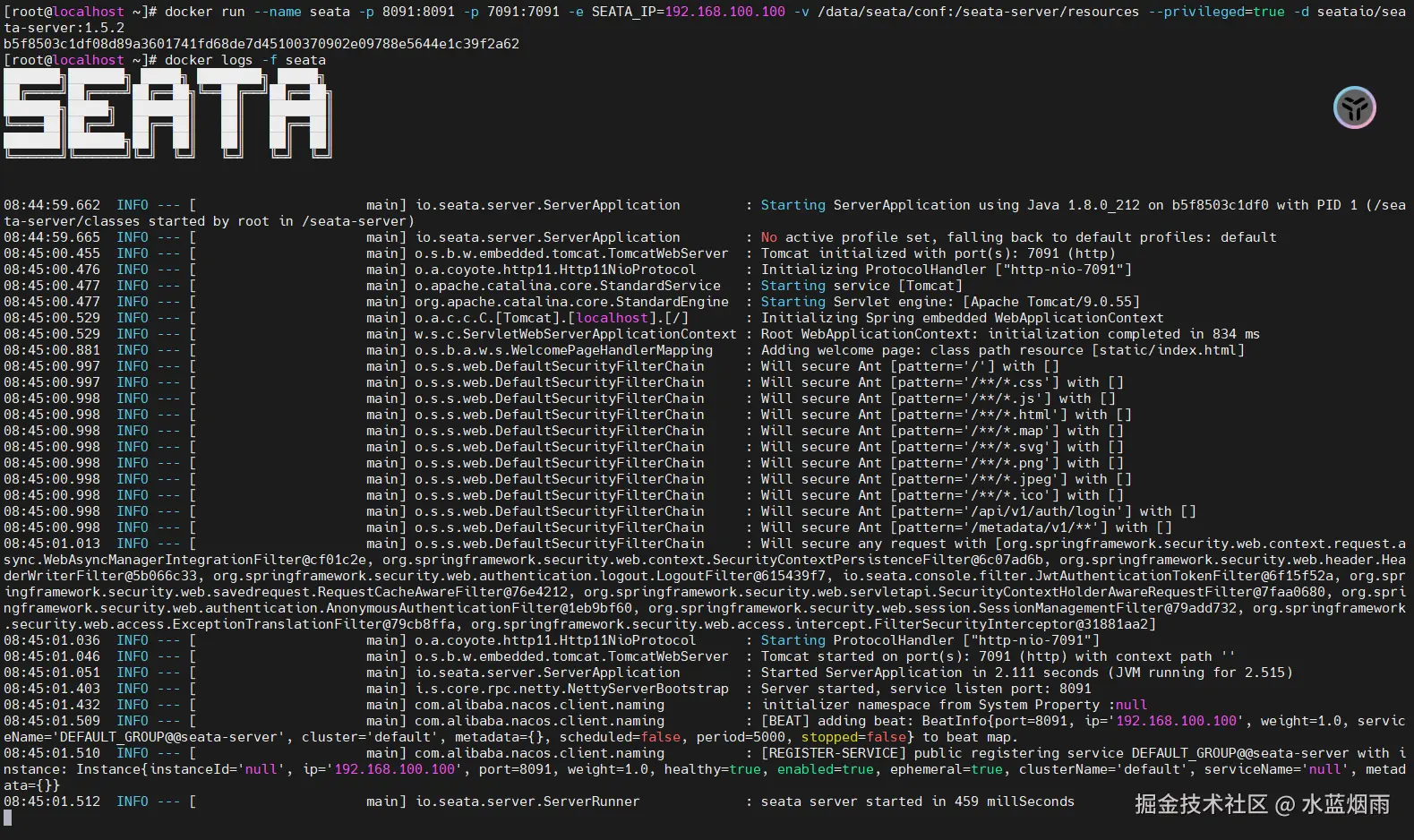Screen dimensions: 1414x840
Task: Click 'Will secure any request with' message
Action: (x=873, y=544)
